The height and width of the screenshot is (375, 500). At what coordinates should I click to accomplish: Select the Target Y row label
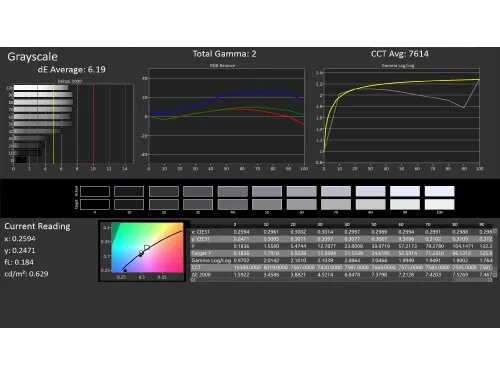coord(201,253)
